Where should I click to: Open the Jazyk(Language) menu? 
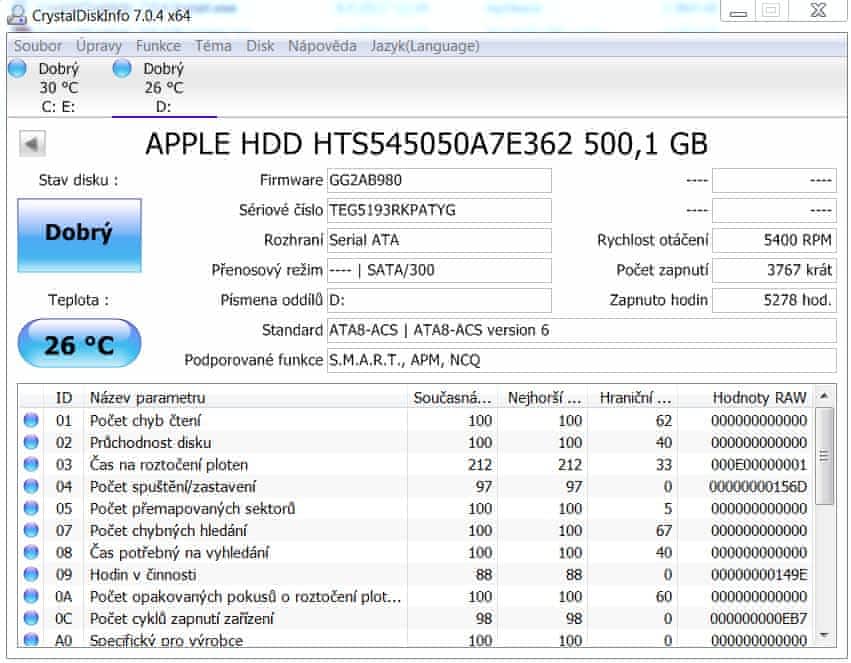425,46
